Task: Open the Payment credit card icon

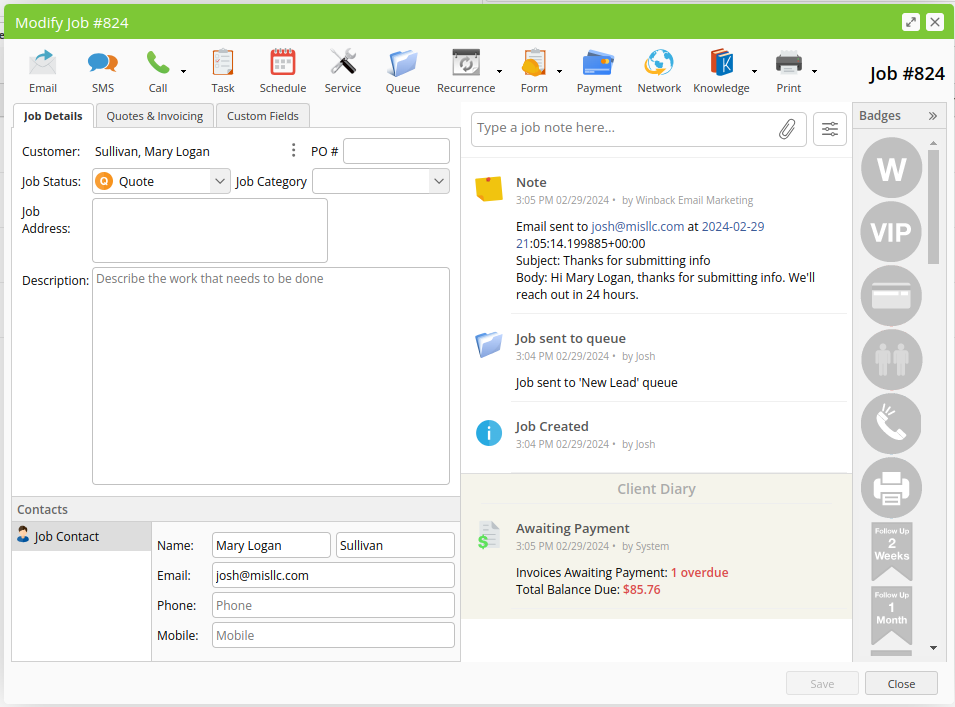Action: 599,69
